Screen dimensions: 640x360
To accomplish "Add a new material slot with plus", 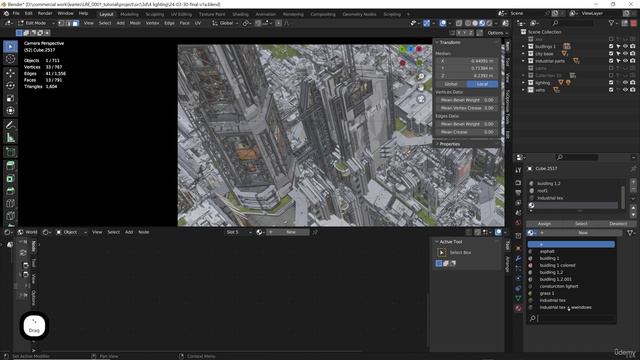I will click(633, 182).
